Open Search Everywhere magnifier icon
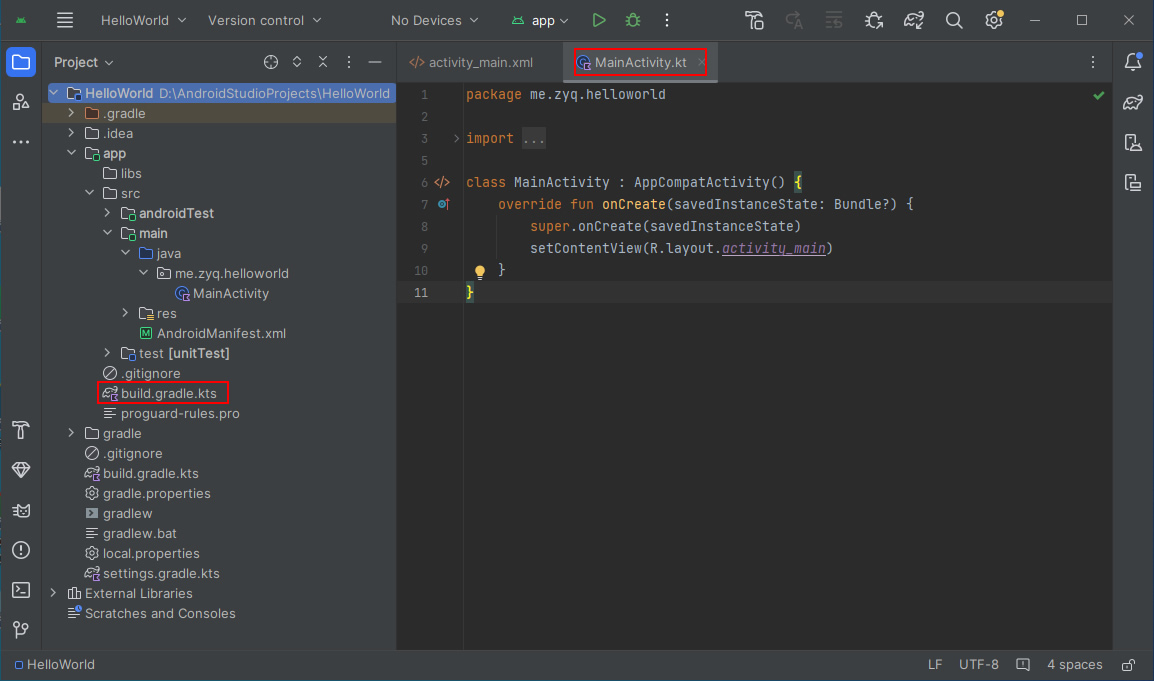1154x681 pixels. click(954, 20)
